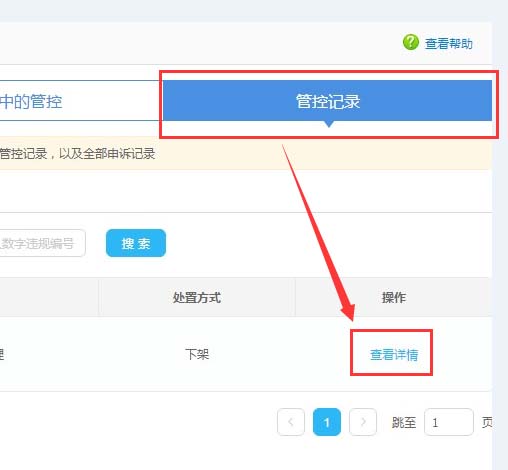Click the 操作 column header

[394, 297]
